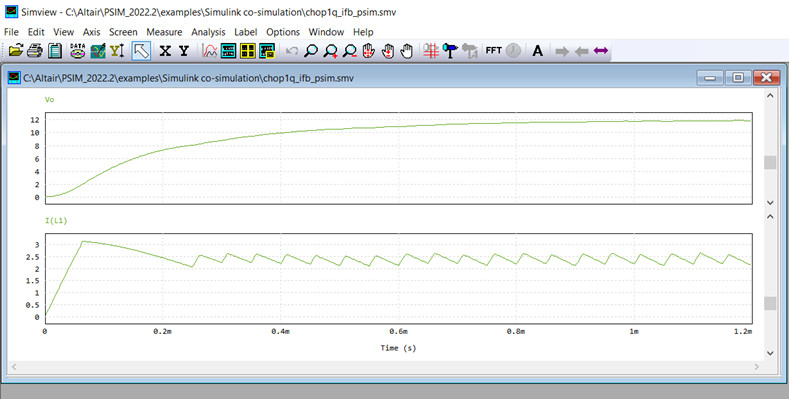Click the horizontal scrollbar right arrow
The height and width of the screenshot is (399, 789).
tap(756, 367)
